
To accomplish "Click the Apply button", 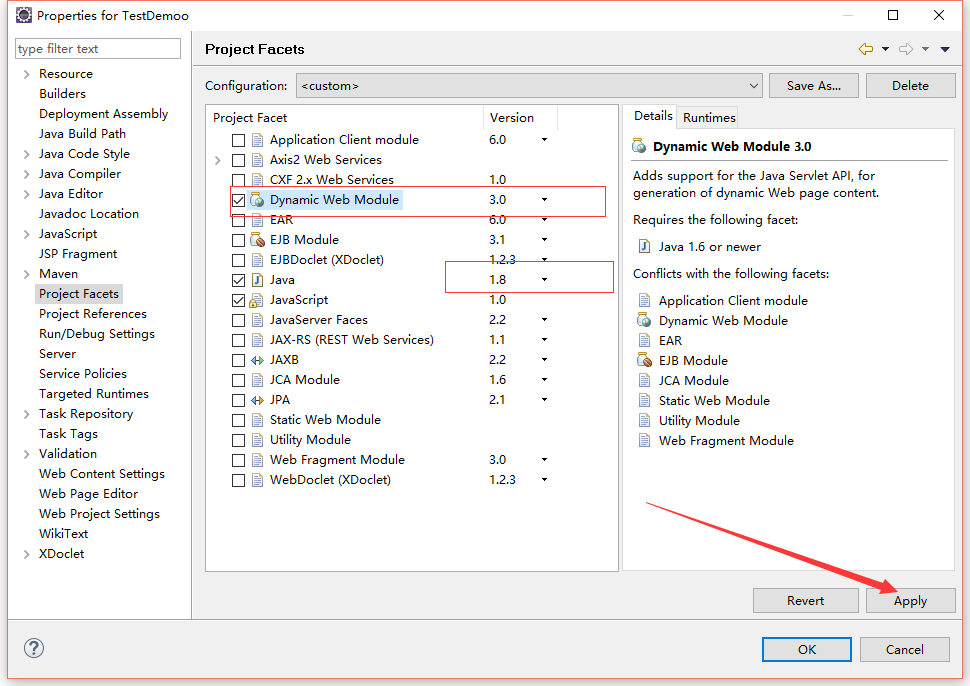I will click(910, 601).
